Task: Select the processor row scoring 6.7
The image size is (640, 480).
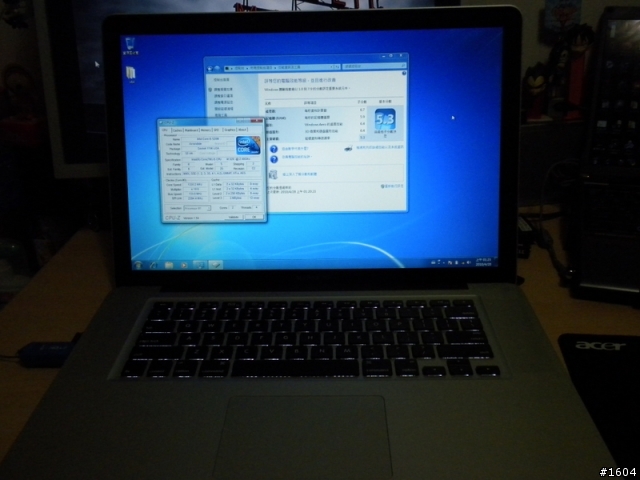Action: [x=316, y=111]
